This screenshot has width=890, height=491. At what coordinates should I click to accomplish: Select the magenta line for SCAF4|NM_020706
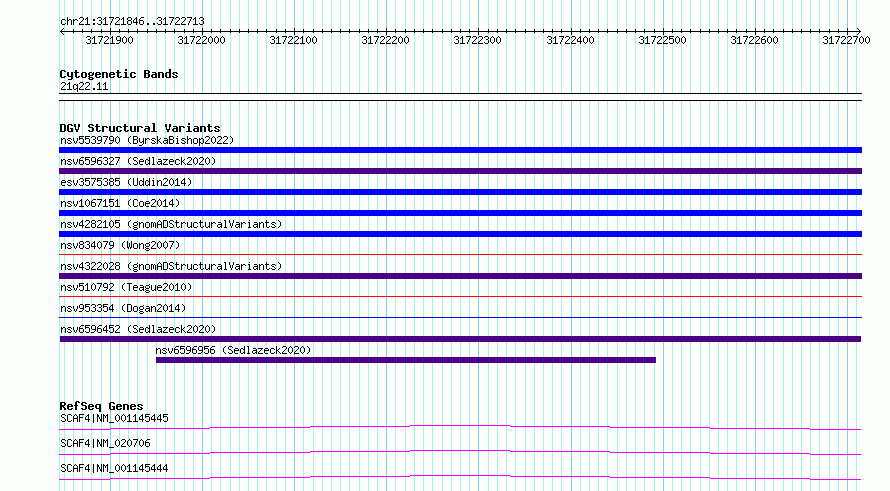[460, 452]
